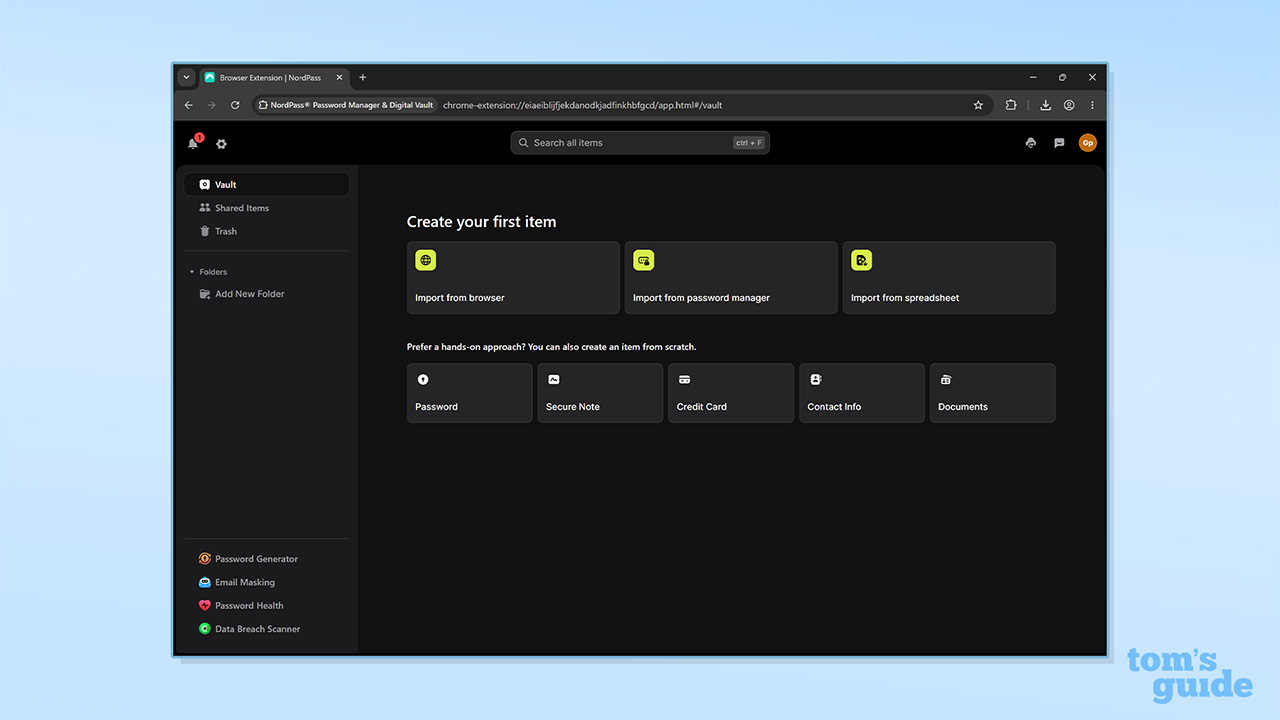Click the cloud sync icon in the NordPass header
The image size is (1280, 720).
[x=1031, y=143]
